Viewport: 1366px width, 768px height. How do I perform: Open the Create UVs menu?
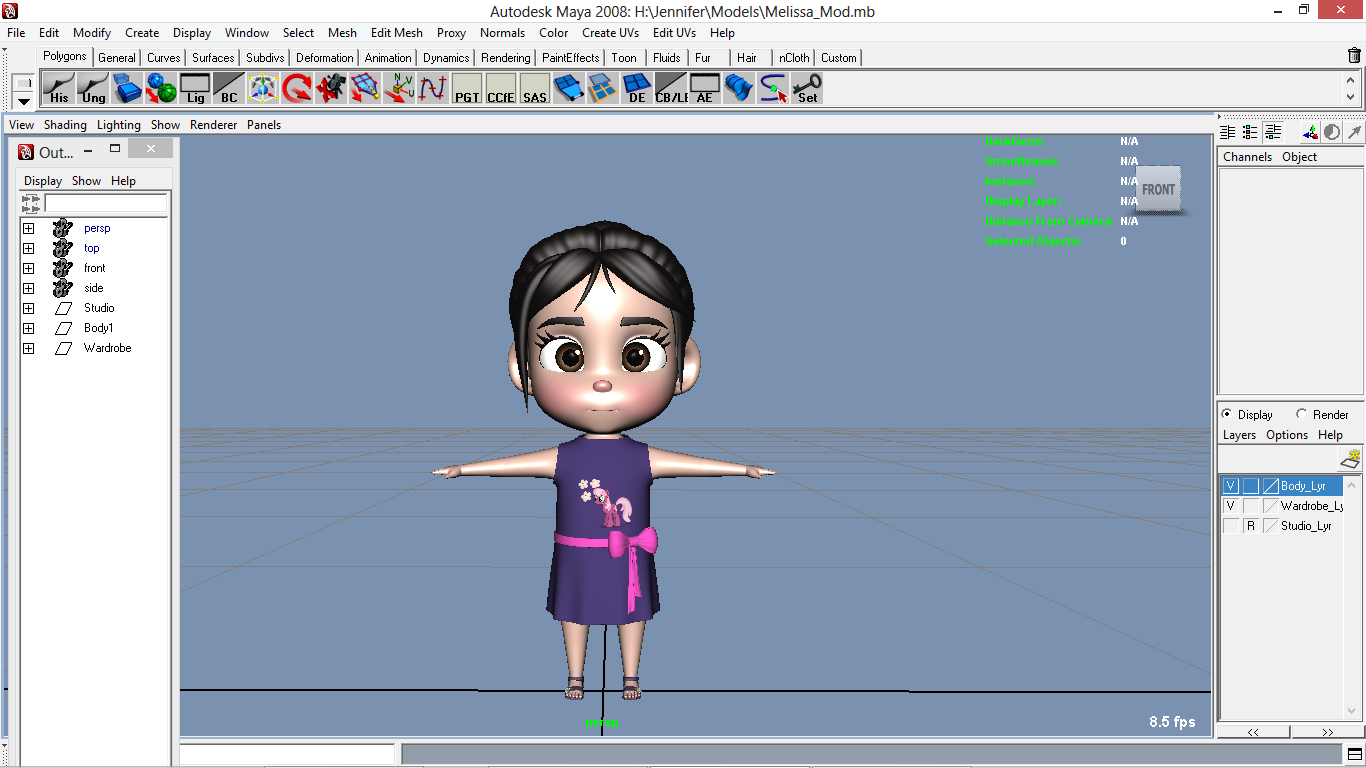pyautogui.click(x=610, y=33)
